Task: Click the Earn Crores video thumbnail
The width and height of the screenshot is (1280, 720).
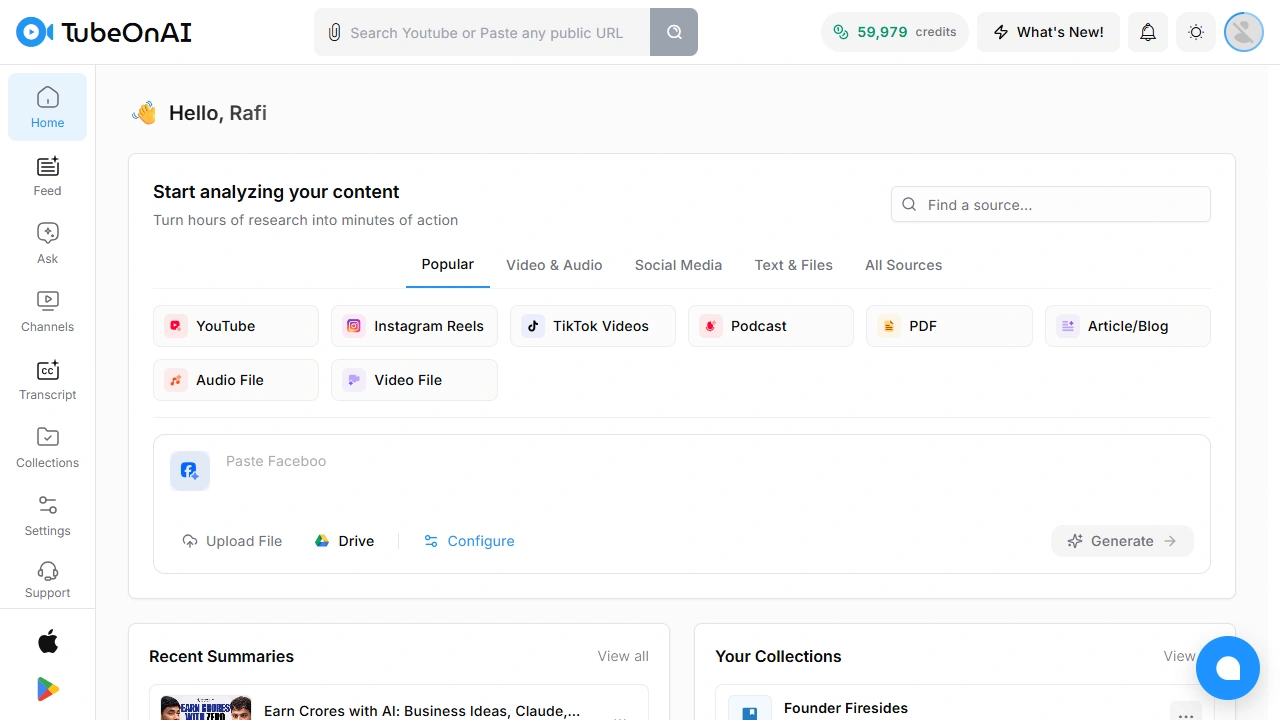Action: click(x=206, y=708)
